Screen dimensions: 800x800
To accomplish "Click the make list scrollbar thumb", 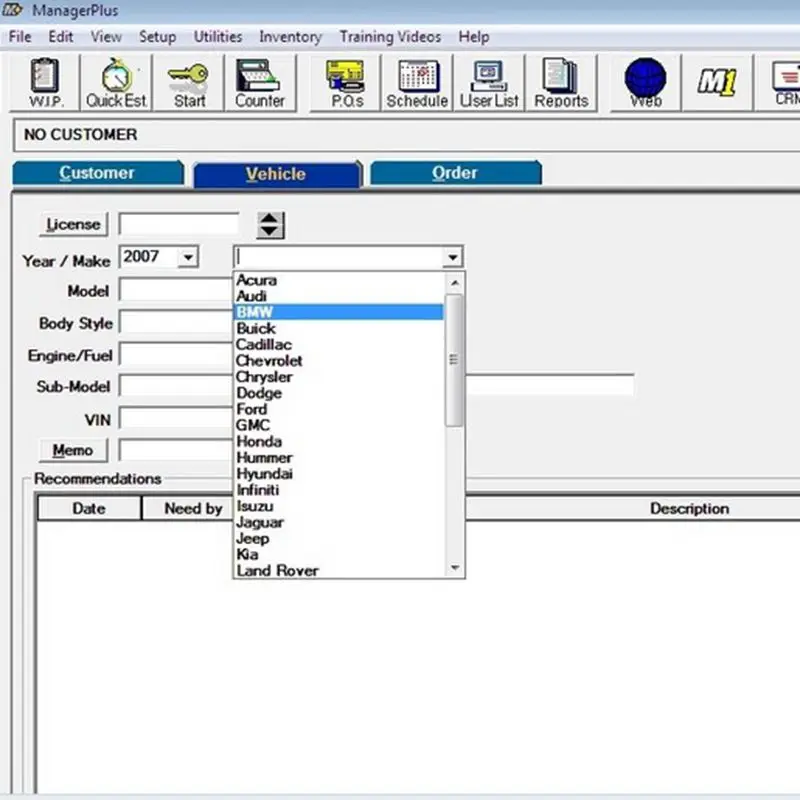I will 454,360.
